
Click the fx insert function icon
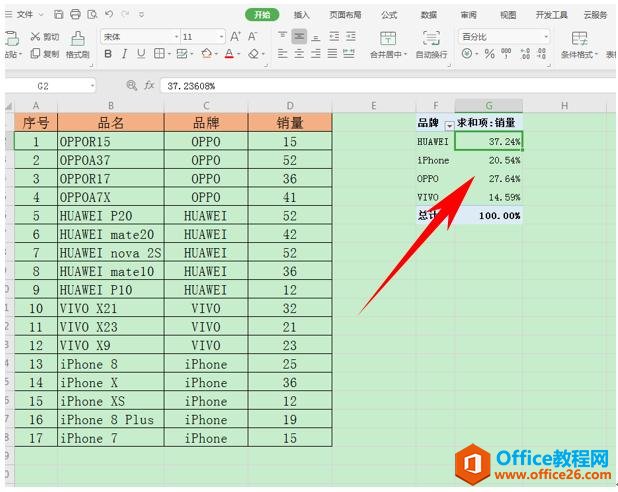(x=149, y=86)
